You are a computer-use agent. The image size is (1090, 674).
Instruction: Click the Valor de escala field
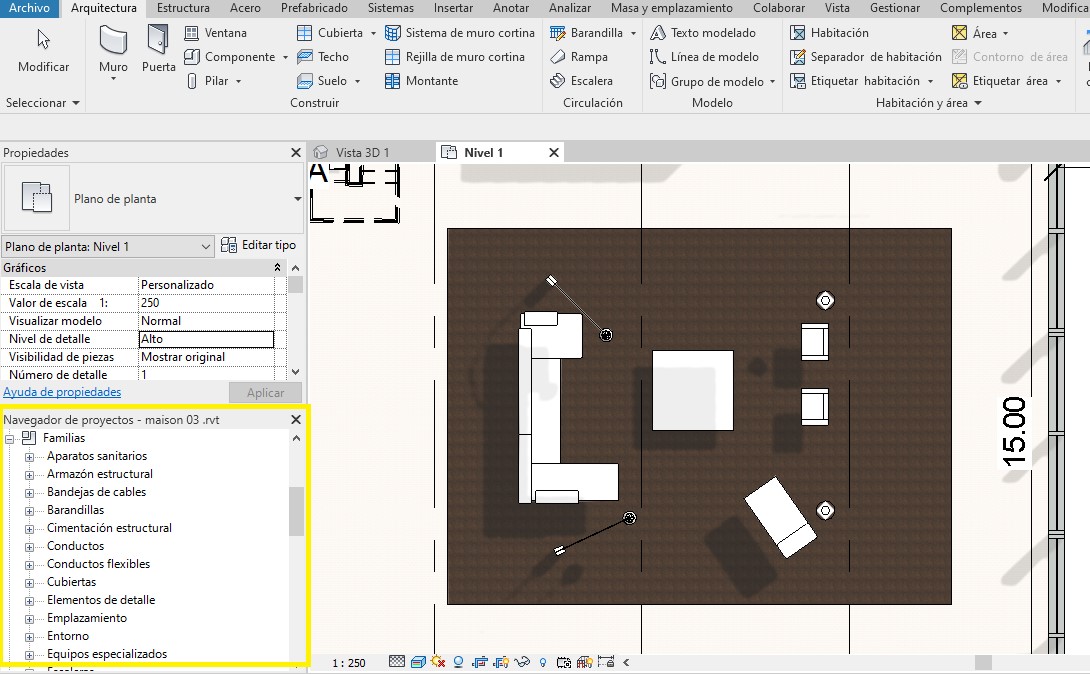[x=205, y=303]
